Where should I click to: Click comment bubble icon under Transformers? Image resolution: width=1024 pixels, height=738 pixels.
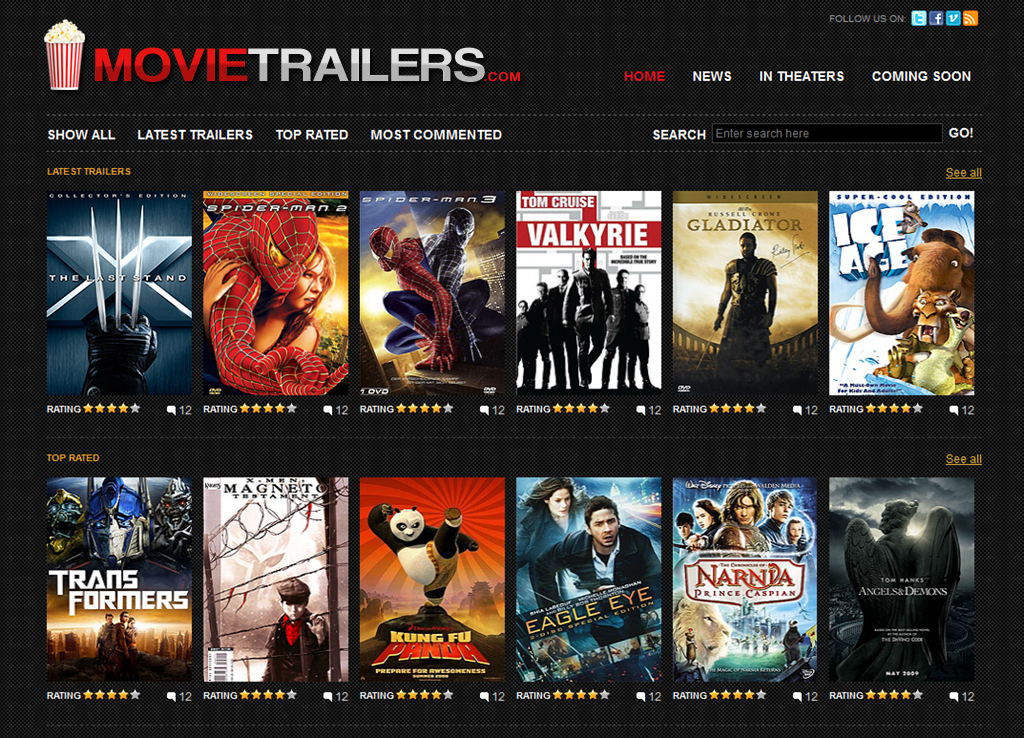point(171,697)
